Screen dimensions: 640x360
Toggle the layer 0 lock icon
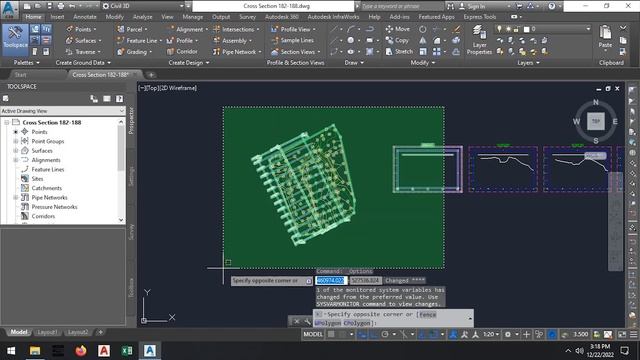click(516, 29)
